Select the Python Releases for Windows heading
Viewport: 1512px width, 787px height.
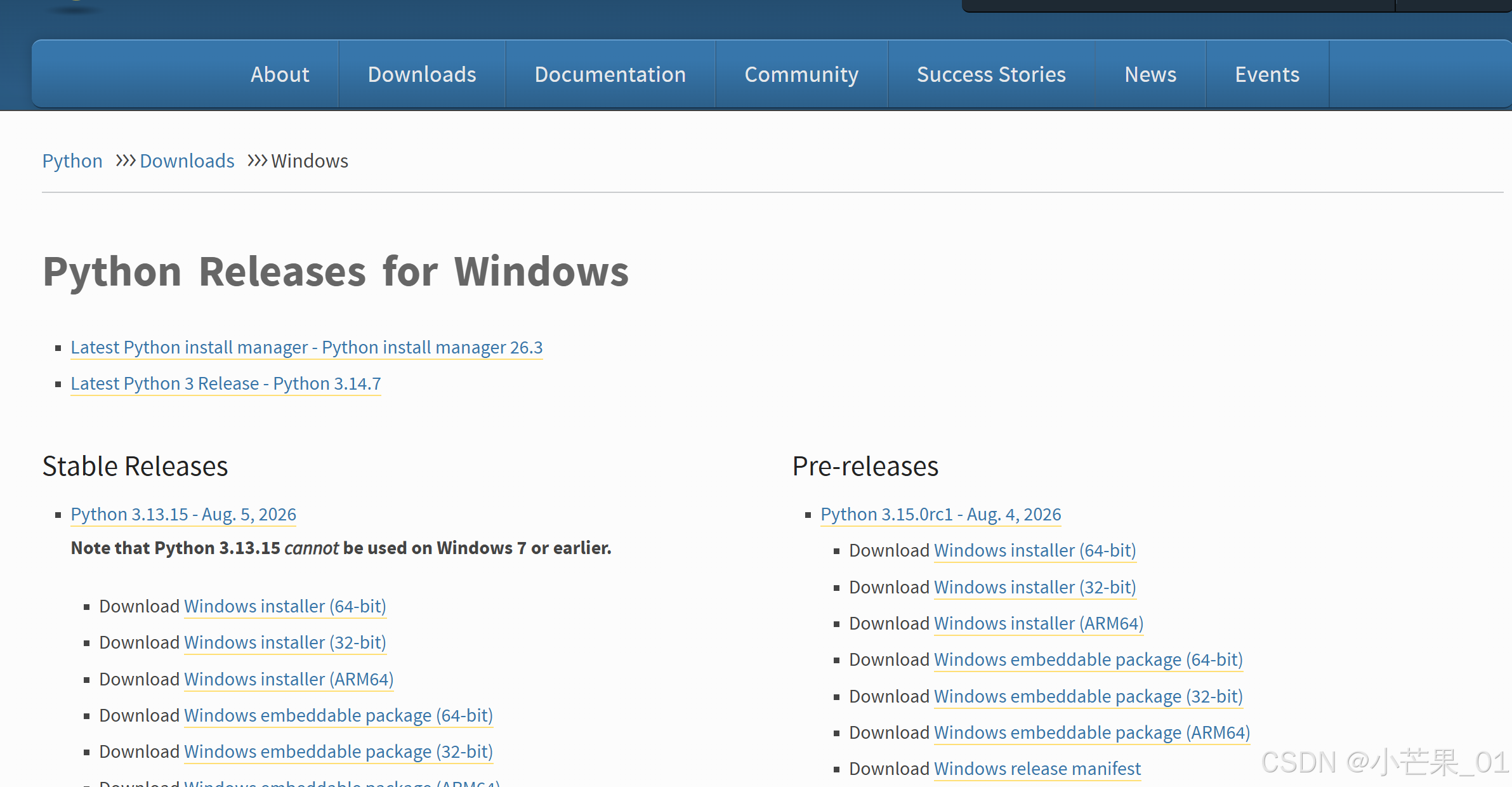click(x=336, y=272)
